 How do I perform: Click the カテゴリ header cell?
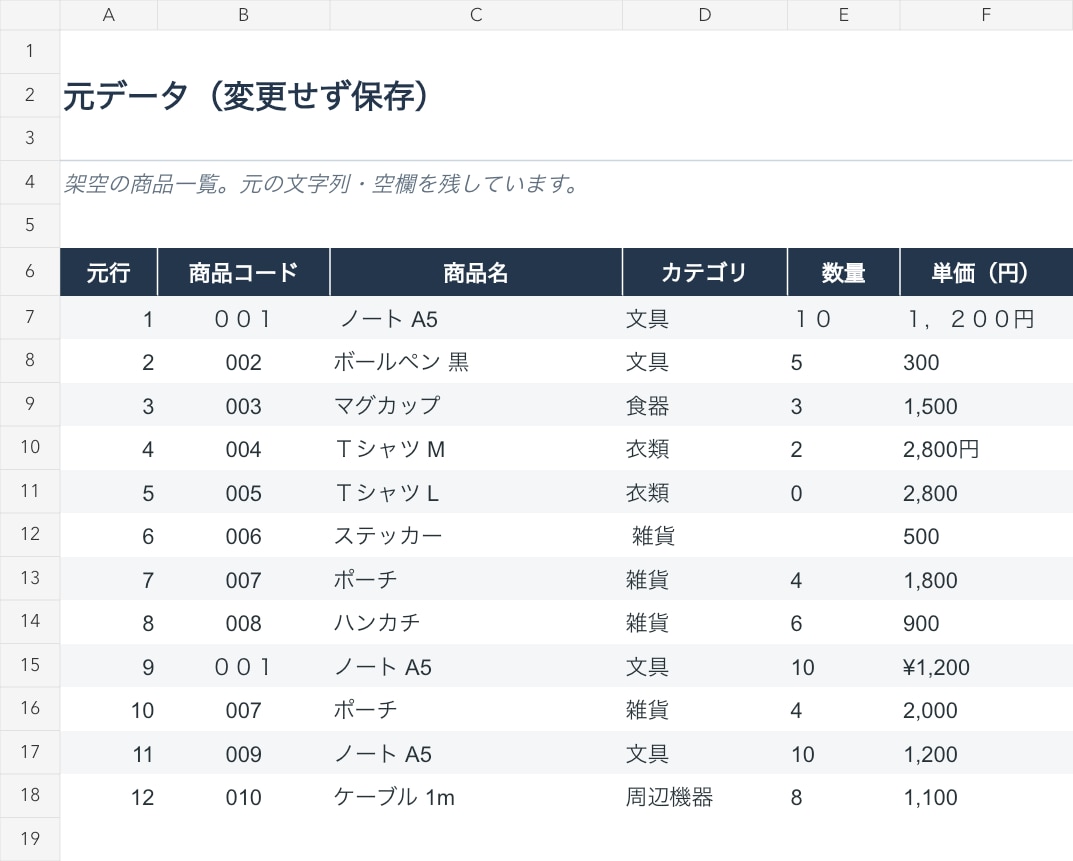click(x=705, y=272)
